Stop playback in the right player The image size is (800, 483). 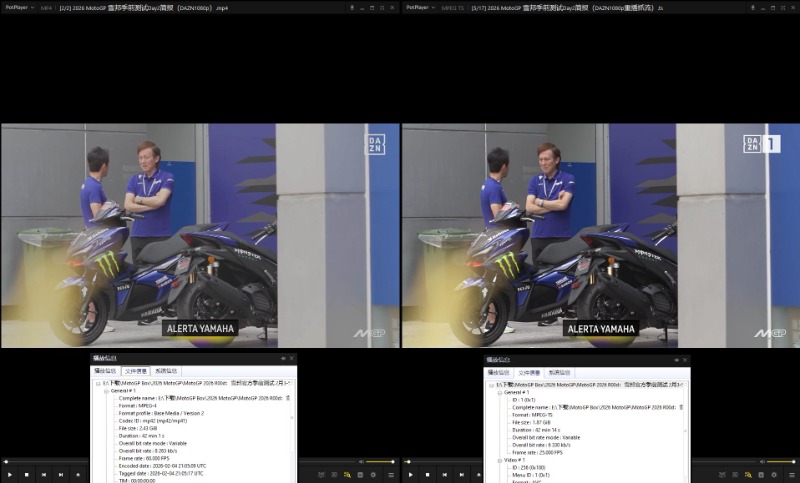click(428, 474)
